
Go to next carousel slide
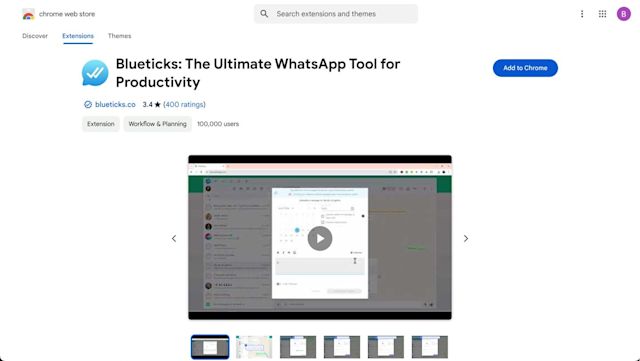(x=466, y=238)
